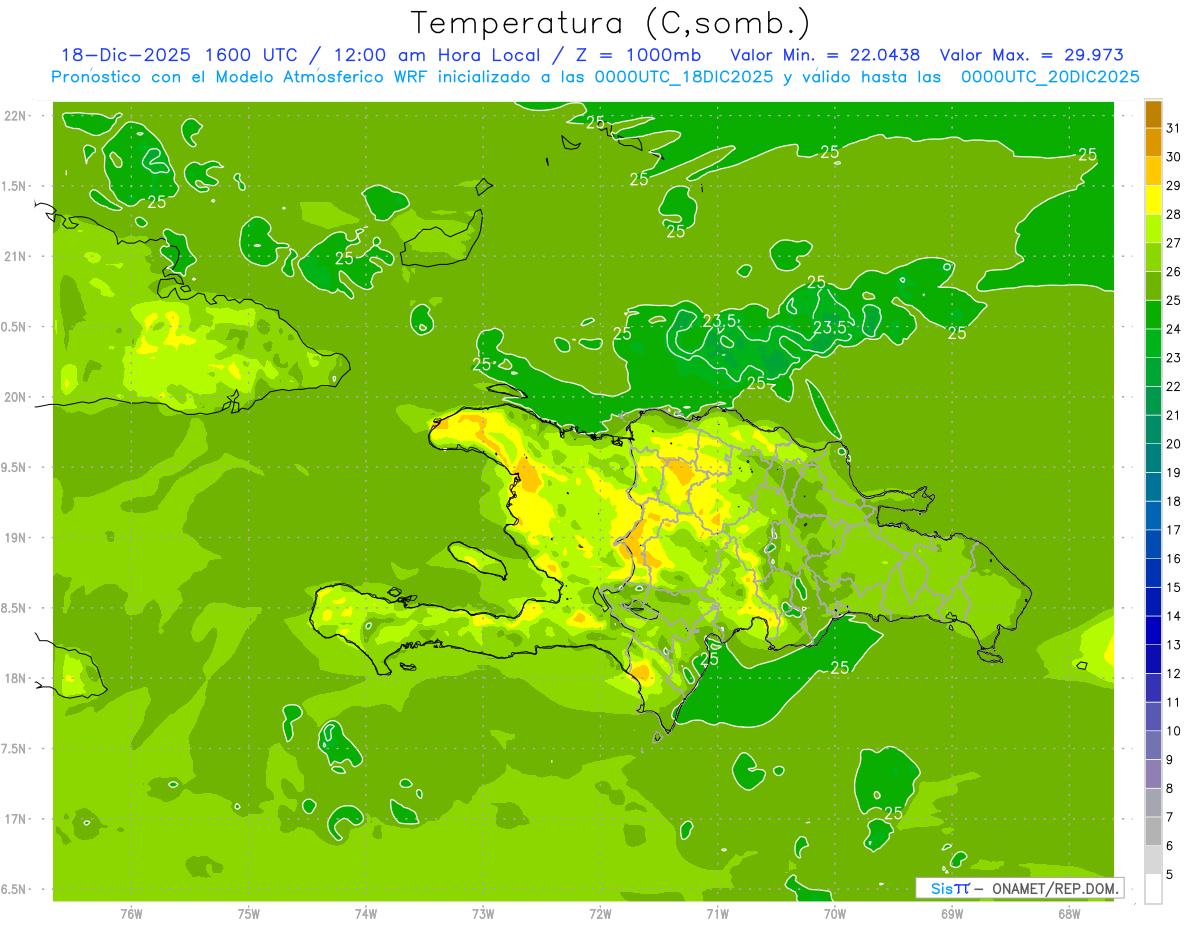Click the '9' label on the color scale
1200x927 pixels.
pyautogui.click(x=1170, y=760)
